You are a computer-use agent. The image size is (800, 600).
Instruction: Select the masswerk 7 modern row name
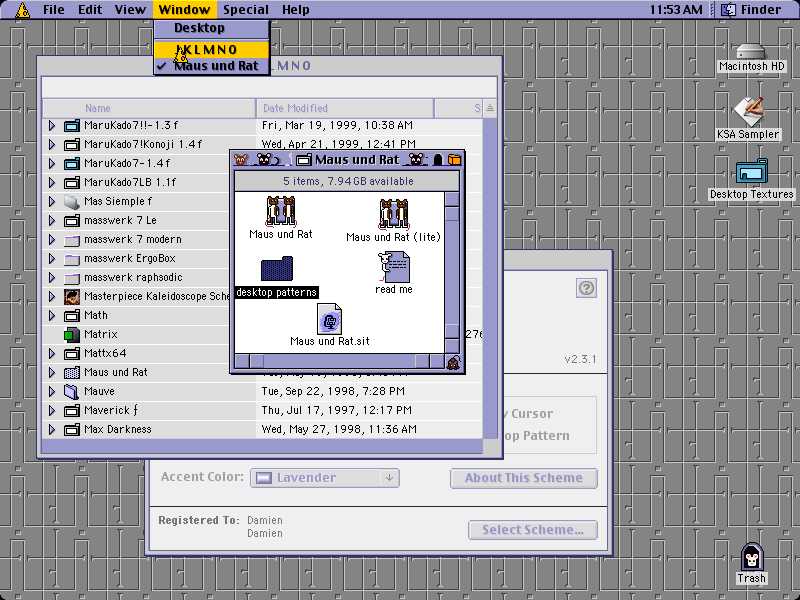[x=133, y=240]
